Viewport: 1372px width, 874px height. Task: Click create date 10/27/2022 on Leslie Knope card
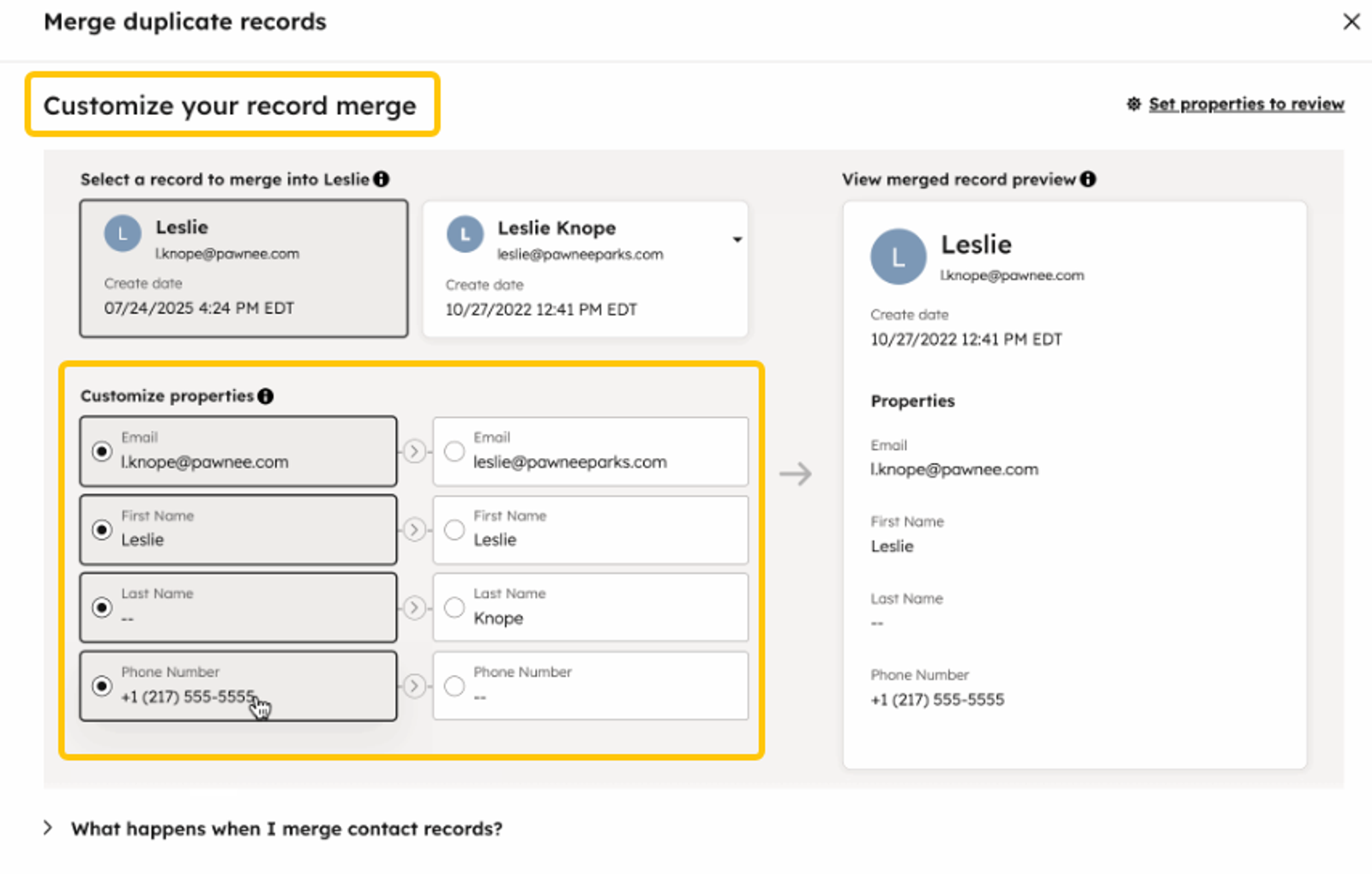pyautogui.click(x=541, y=310)
